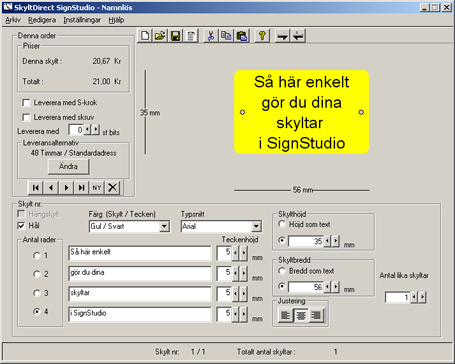Enable Leverera med S-krok checkbox
Screen dimensions: 455x364
coord(26,103)
